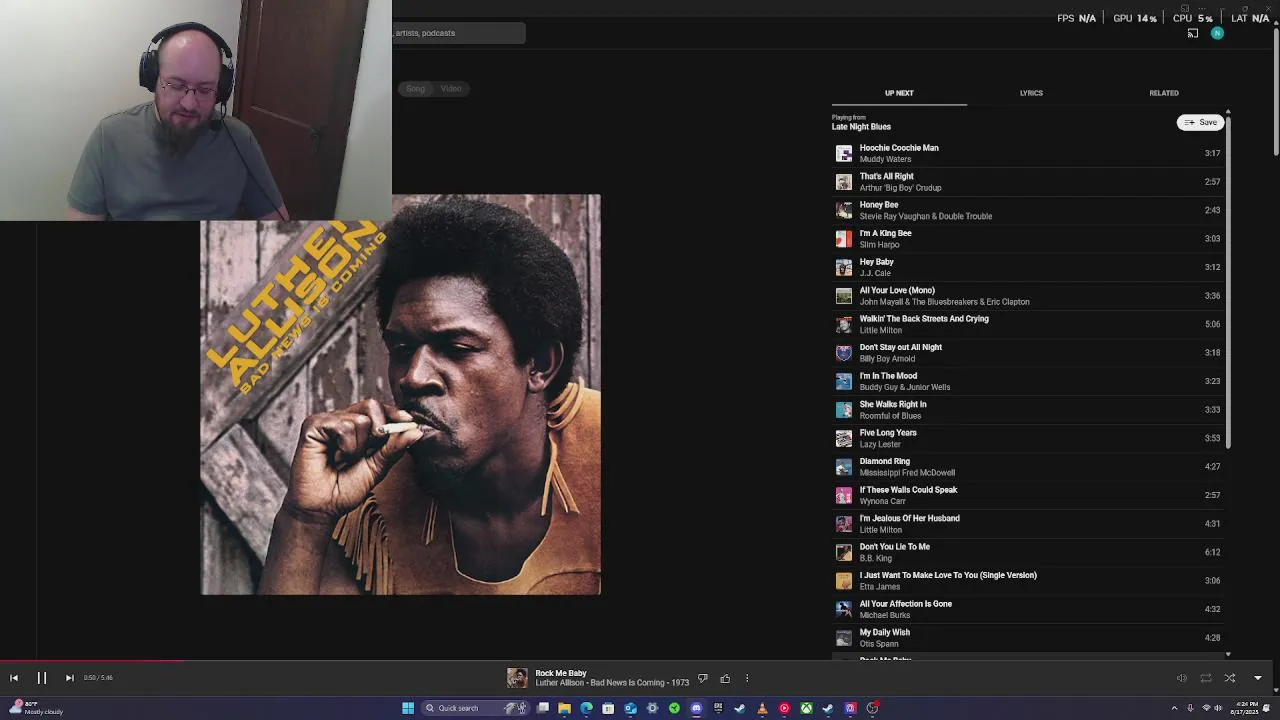Screen dimensions: 1280x720
Task: Open the RELATED tab
Action: (x=1164, y=93)
